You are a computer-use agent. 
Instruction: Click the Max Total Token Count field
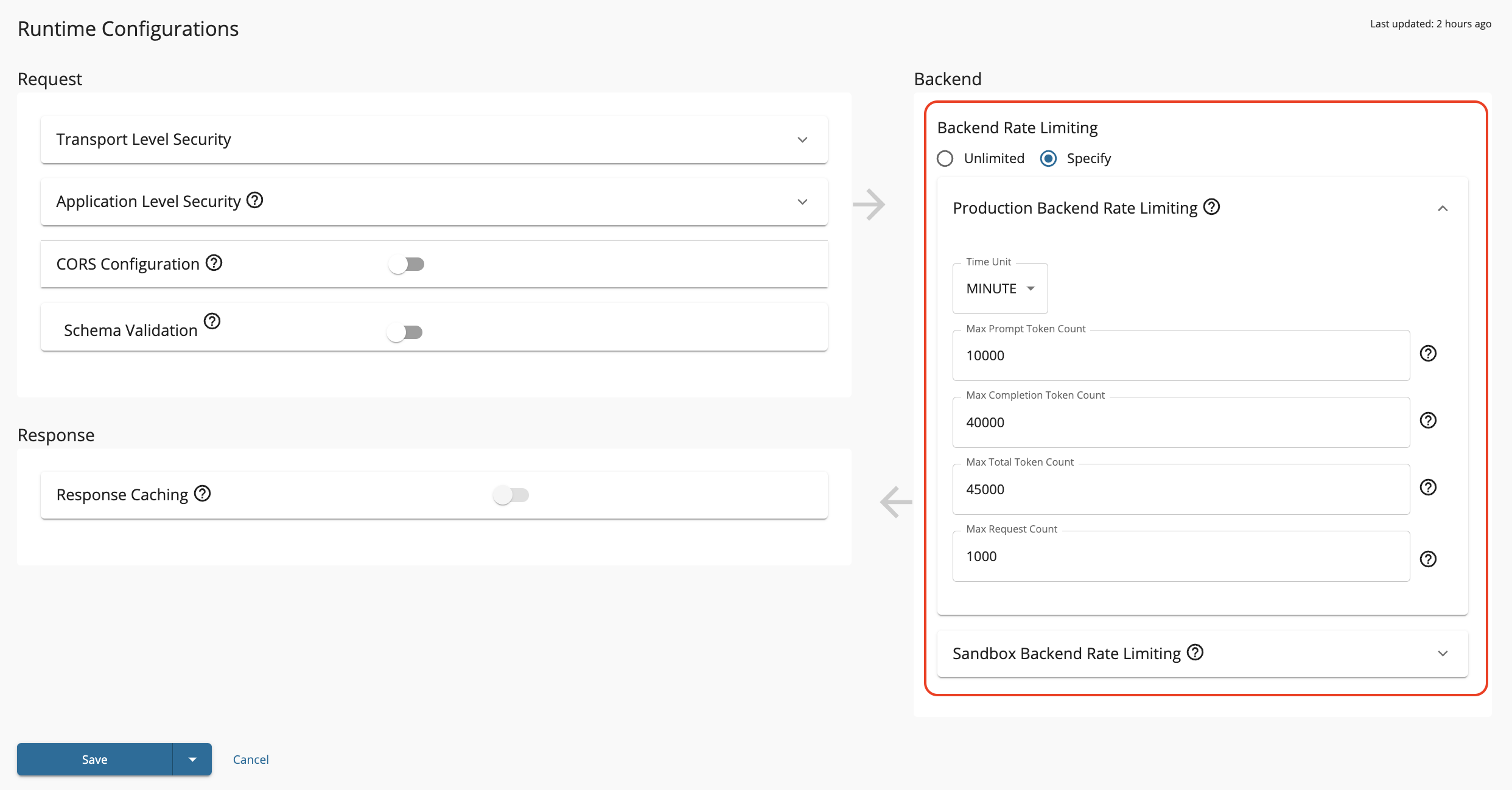(1181, 489)
